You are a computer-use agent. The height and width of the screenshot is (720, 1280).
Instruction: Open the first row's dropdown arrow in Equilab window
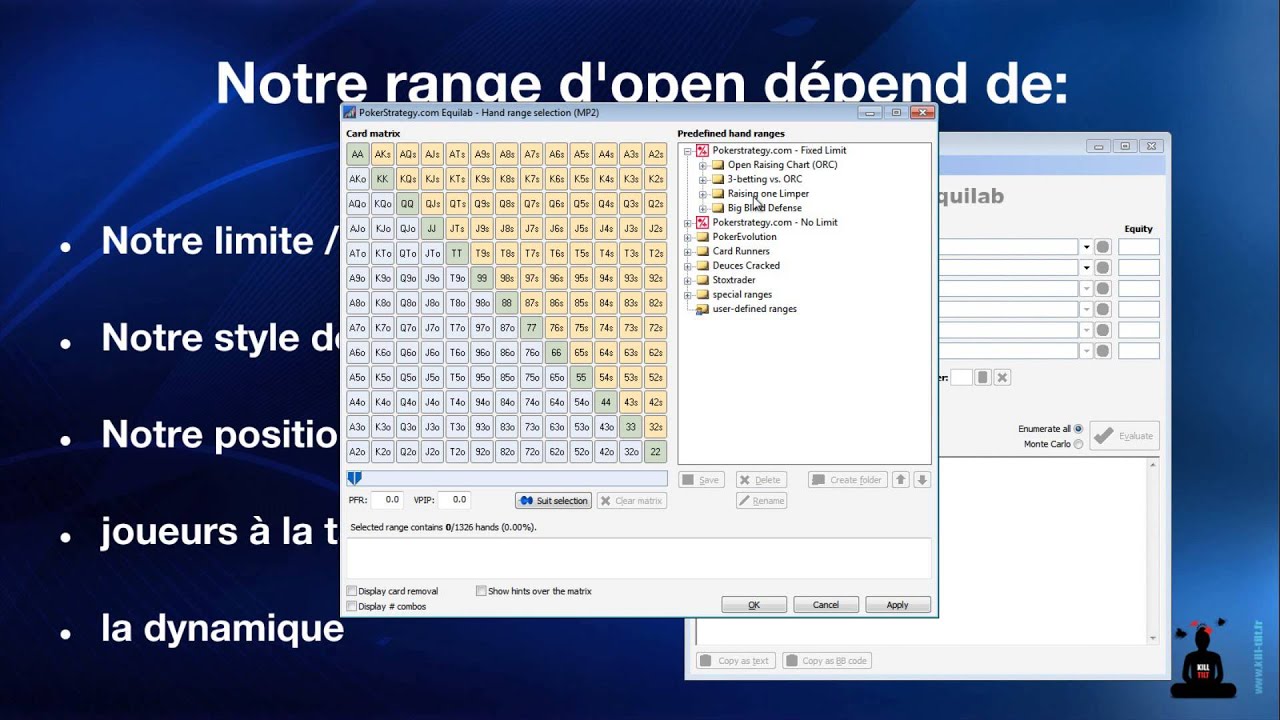(1086, 247)
